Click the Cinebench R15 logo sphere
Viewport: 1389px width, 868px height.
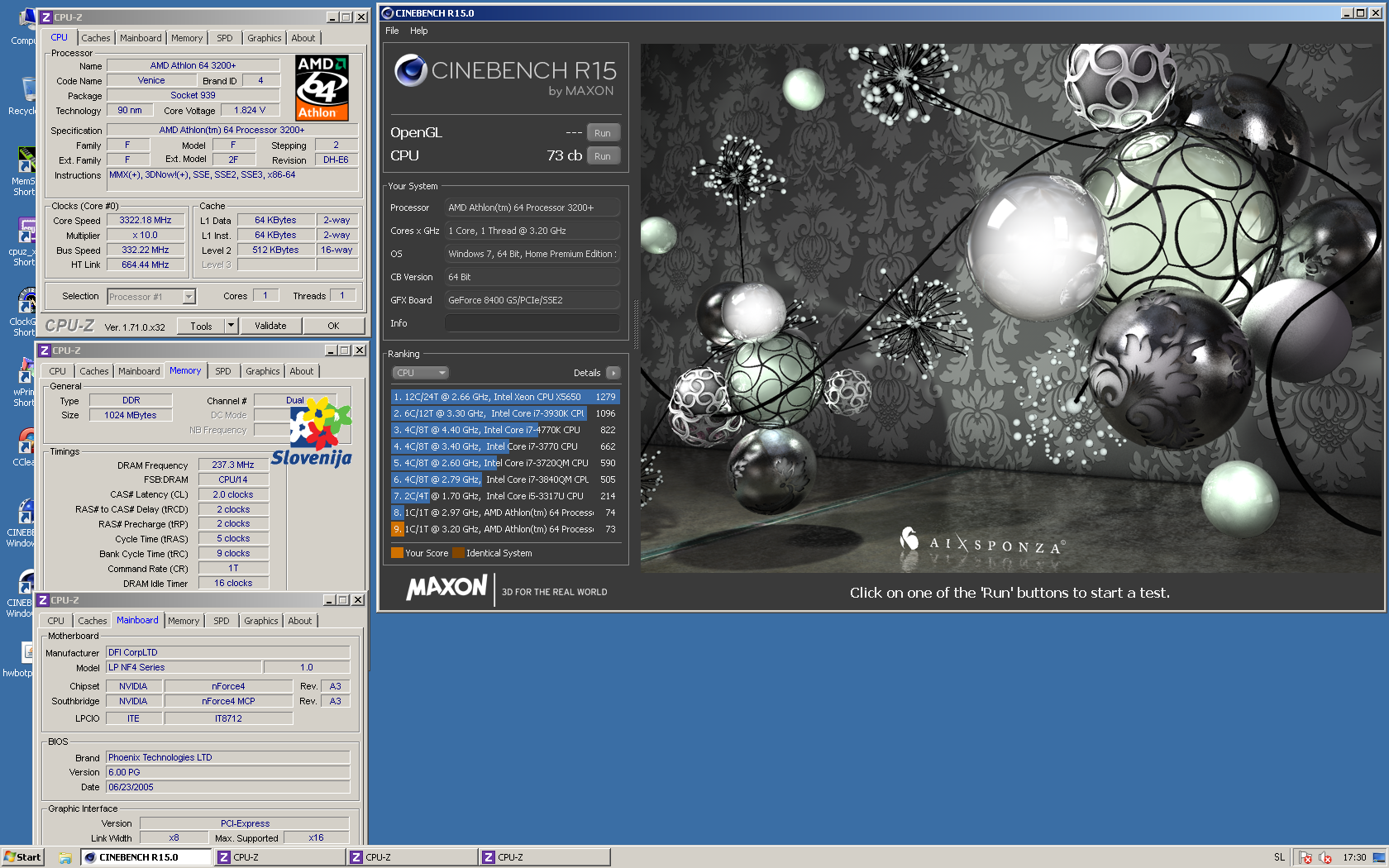[411, 71]
